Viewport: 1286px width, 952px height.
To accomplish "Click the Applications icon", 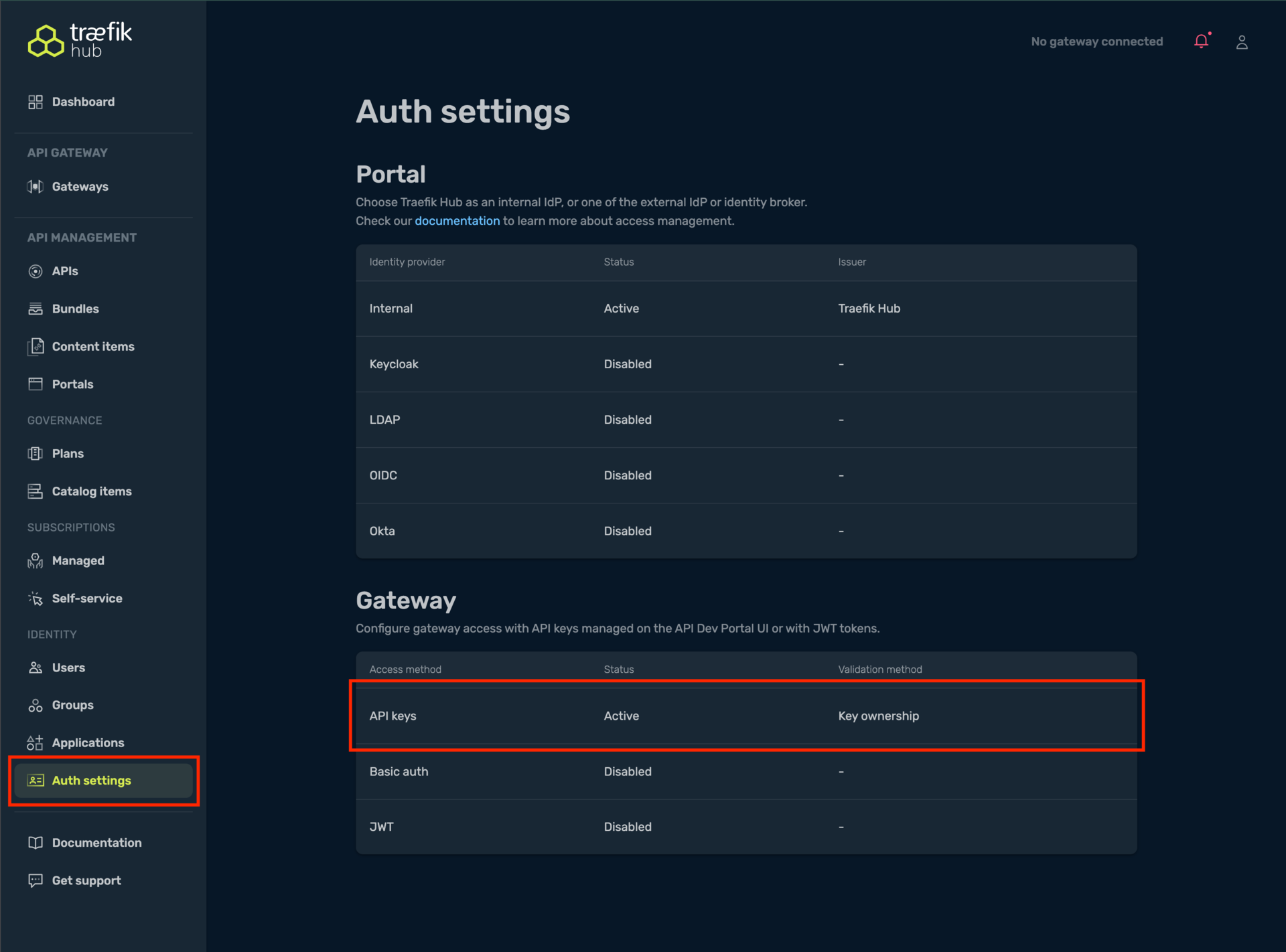I will 35,742.
